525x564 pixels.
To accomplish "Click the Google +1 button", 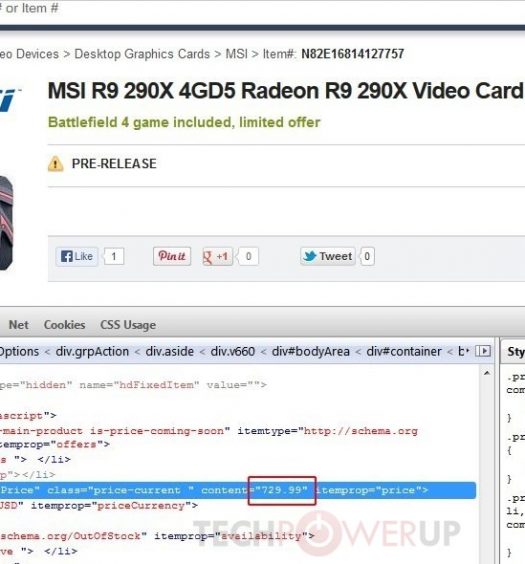I will (x=217, y=256).
